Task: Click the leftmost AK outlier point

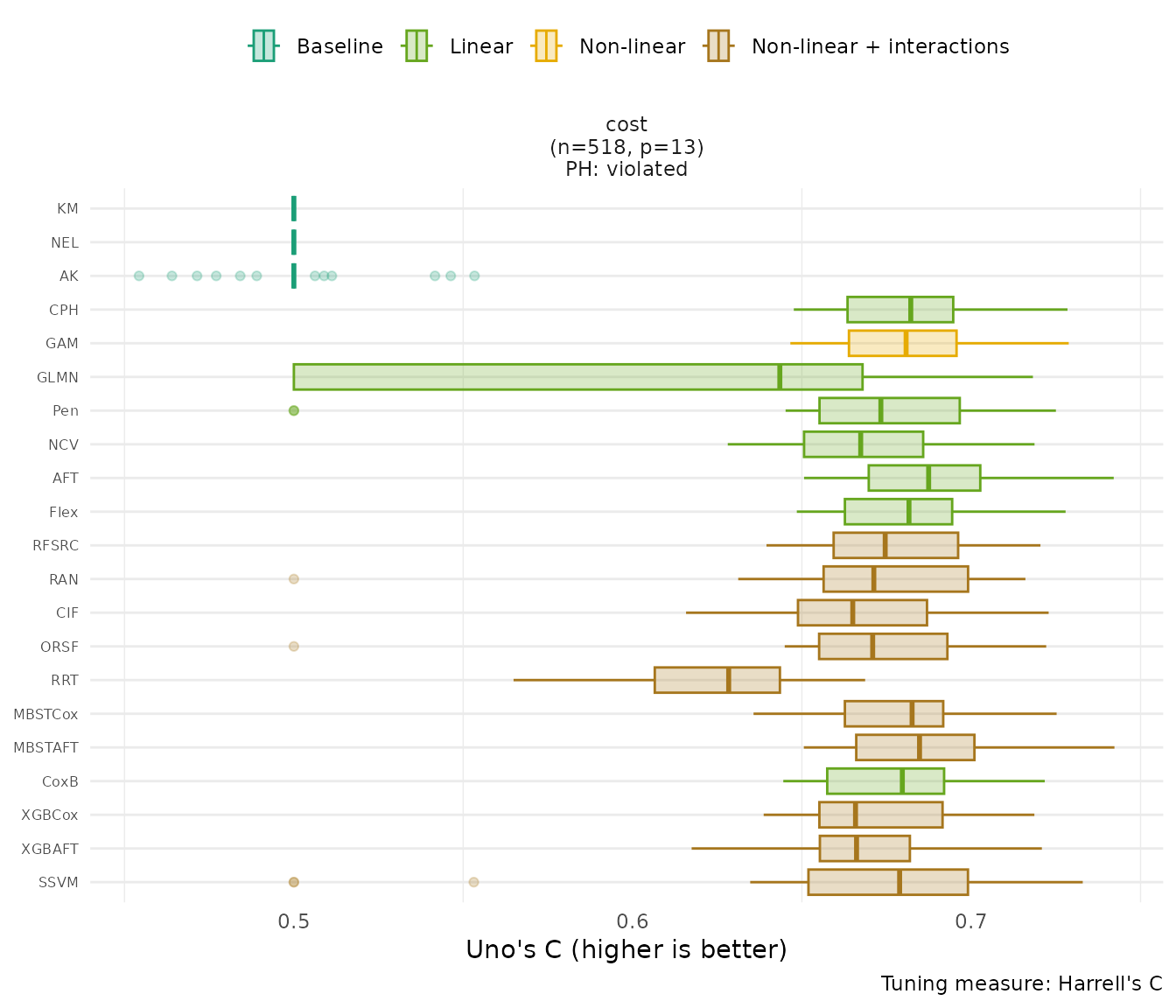Action: point(138,276)
